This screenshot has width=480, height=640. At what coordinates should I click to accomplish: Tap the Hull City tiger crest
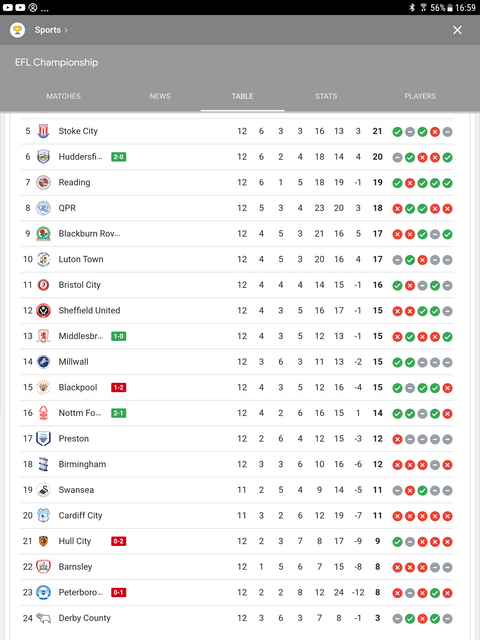tap(43, 541)
